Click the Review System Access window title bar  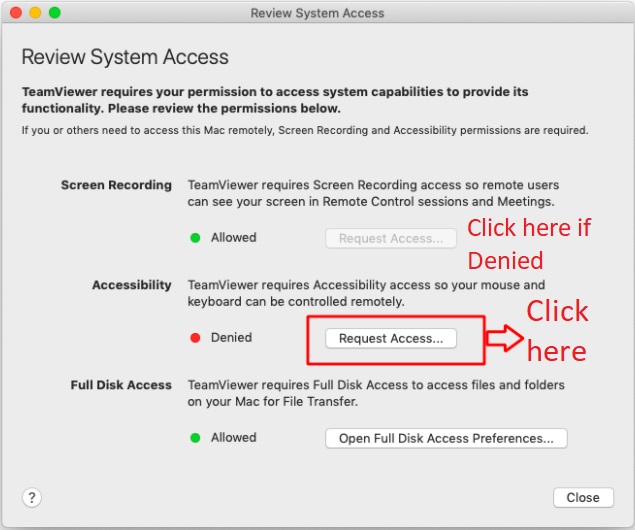[318, 13]
